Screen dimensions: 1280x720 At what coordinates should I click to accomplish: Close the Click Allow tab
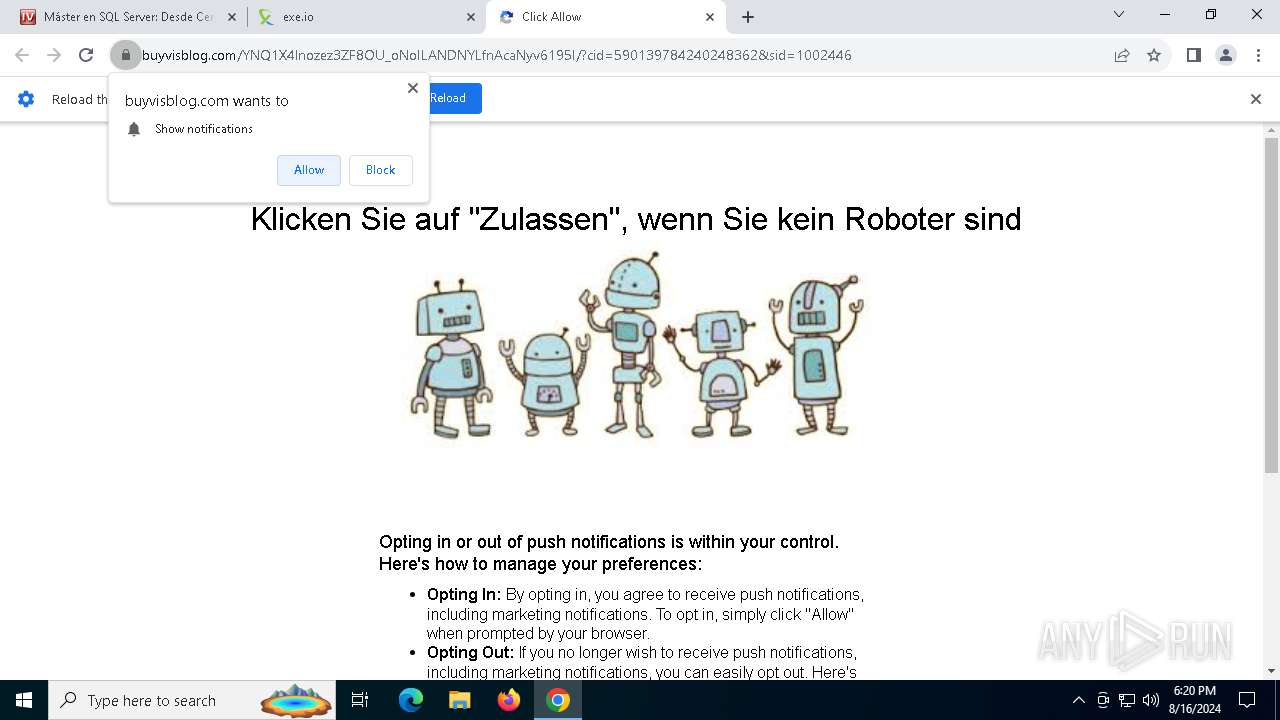click(710, 17)
